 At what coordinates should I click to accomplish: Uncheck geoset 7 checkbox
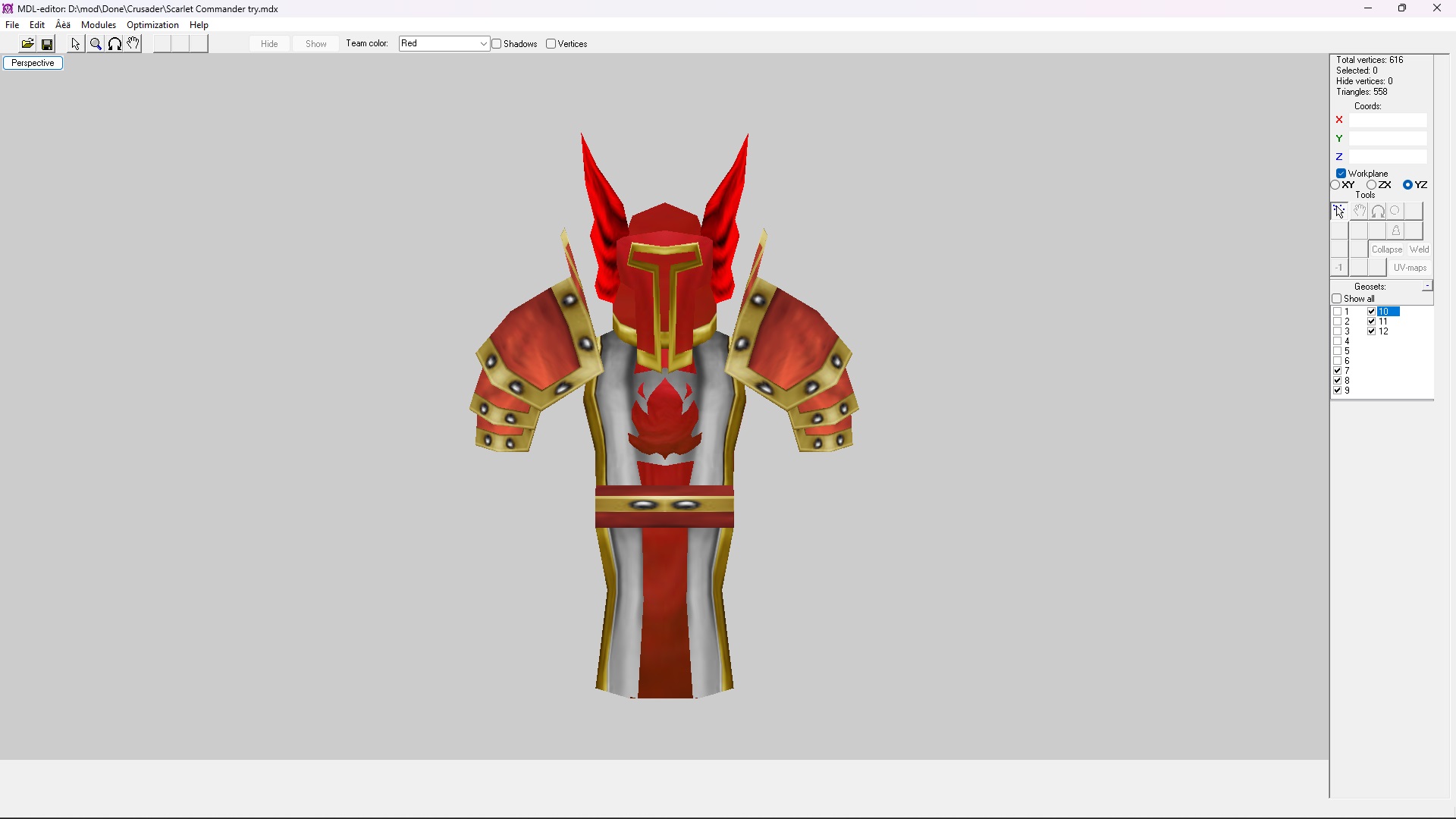(x=1338, y=371)
